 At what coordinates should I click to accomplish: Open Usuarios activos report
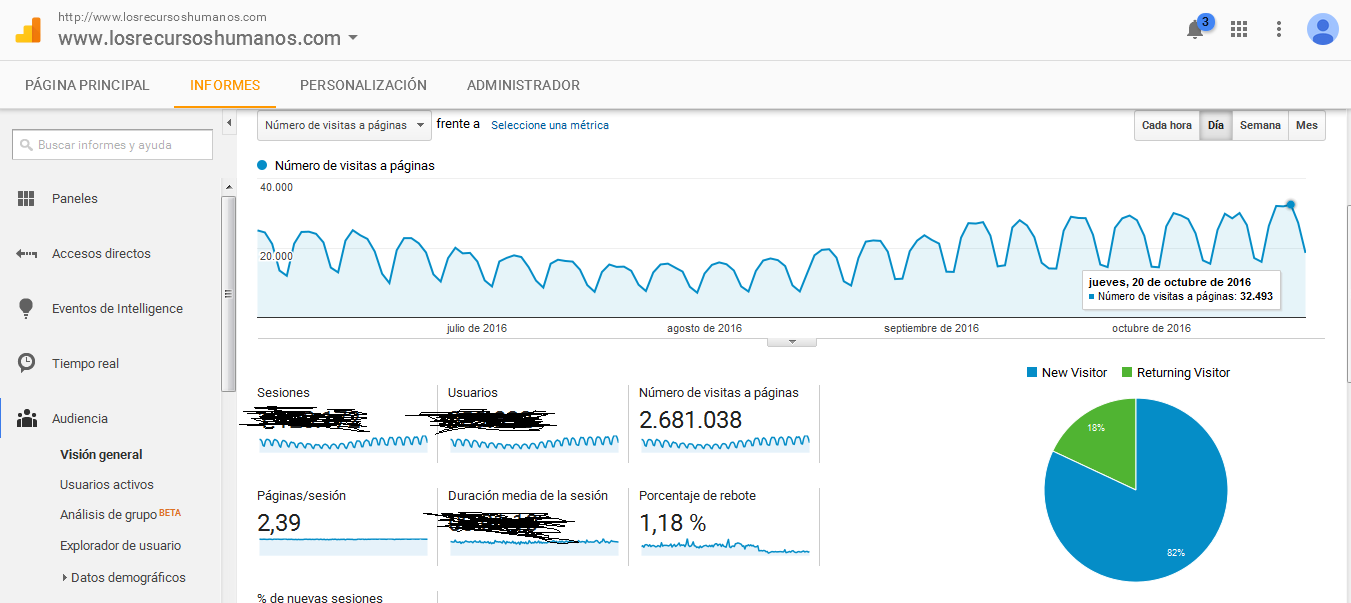[x=107, y=484]
